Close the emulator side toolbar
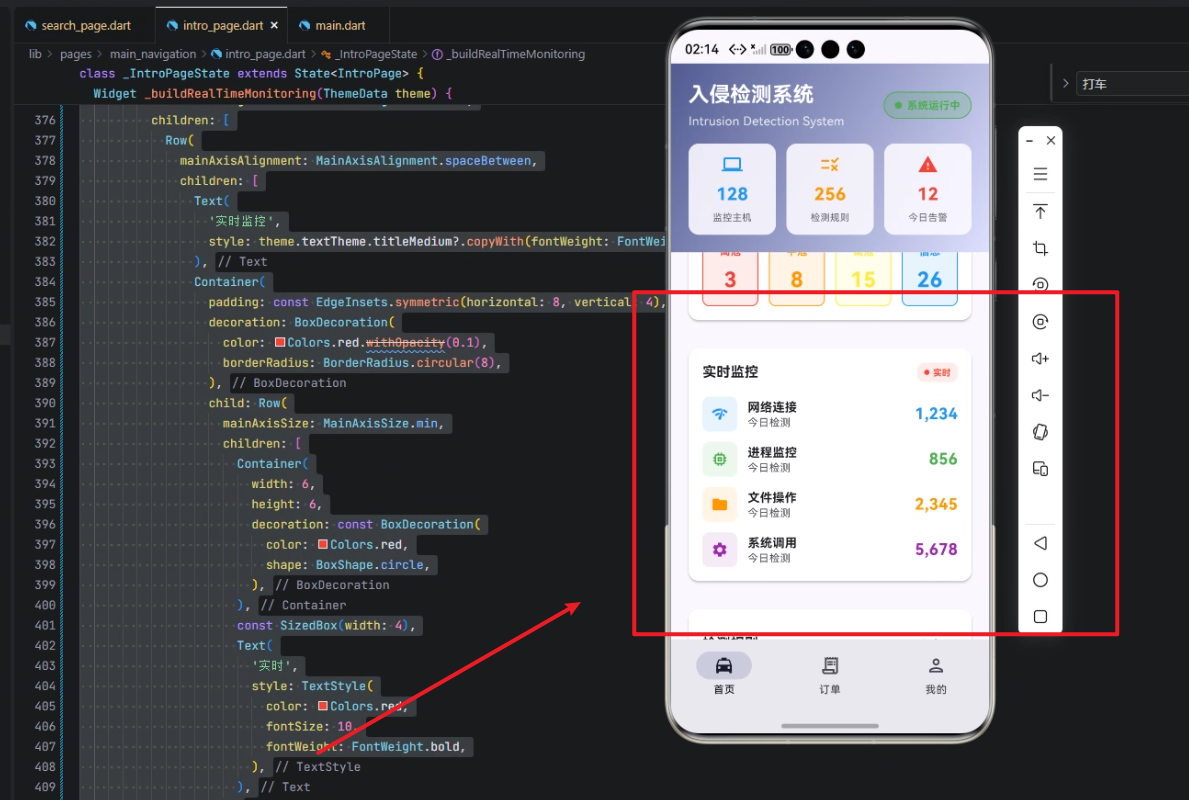 tap(1051, 140)
